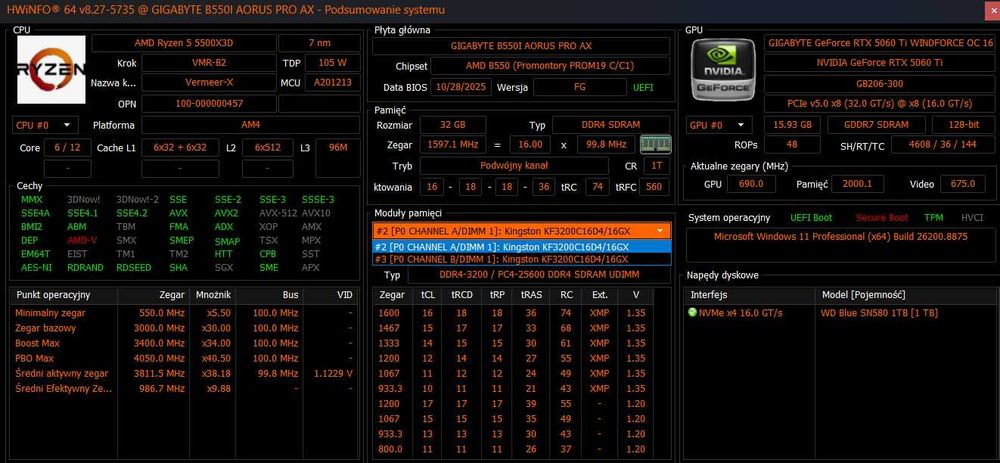Image resolution: width=1000 pixels, height=463 pixels.
Task: Click the A201213 MCU value
Action: point(332,83)
